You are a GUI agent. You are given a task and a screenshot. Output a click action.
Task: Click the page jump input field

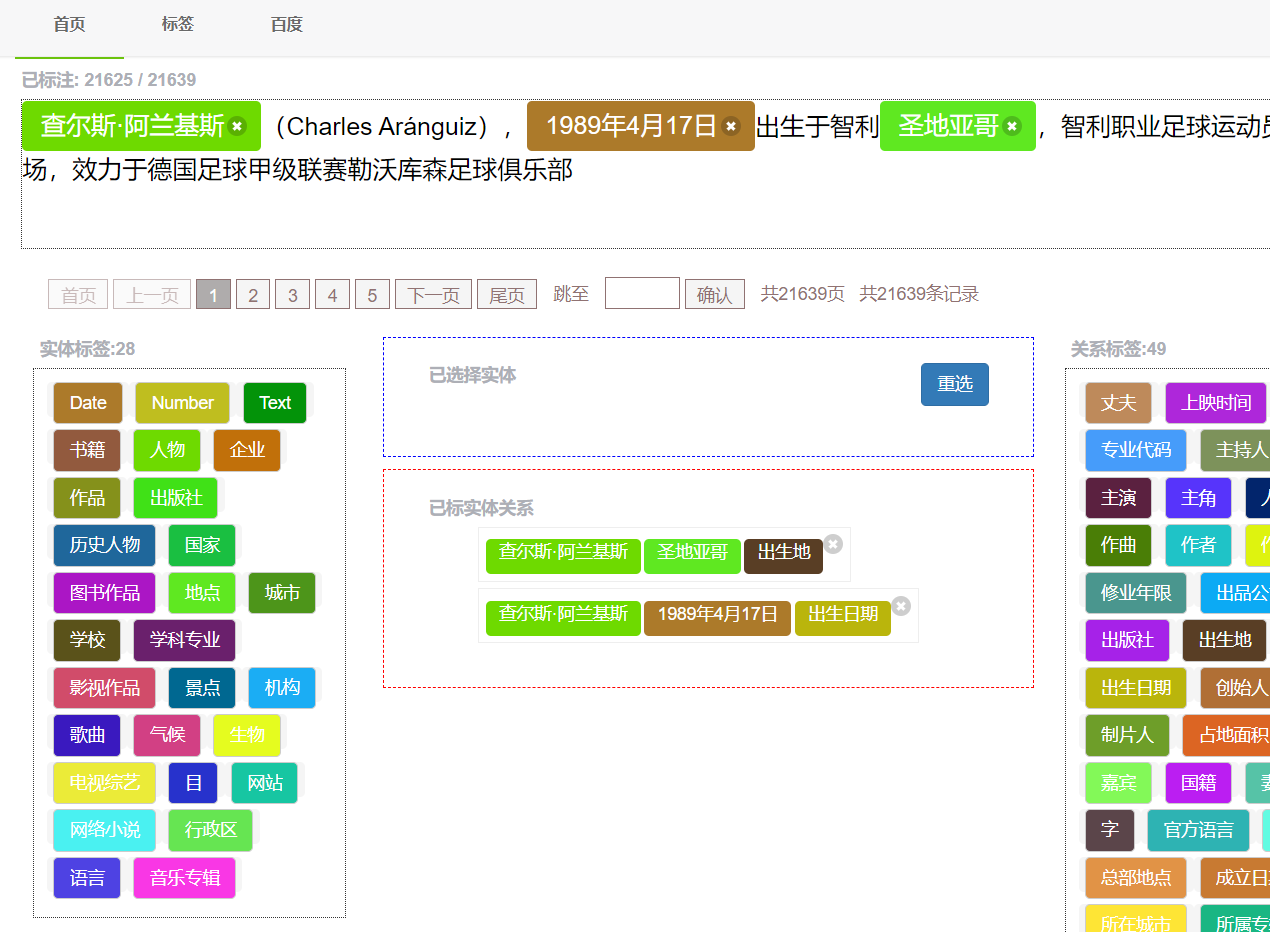point(642,293)
